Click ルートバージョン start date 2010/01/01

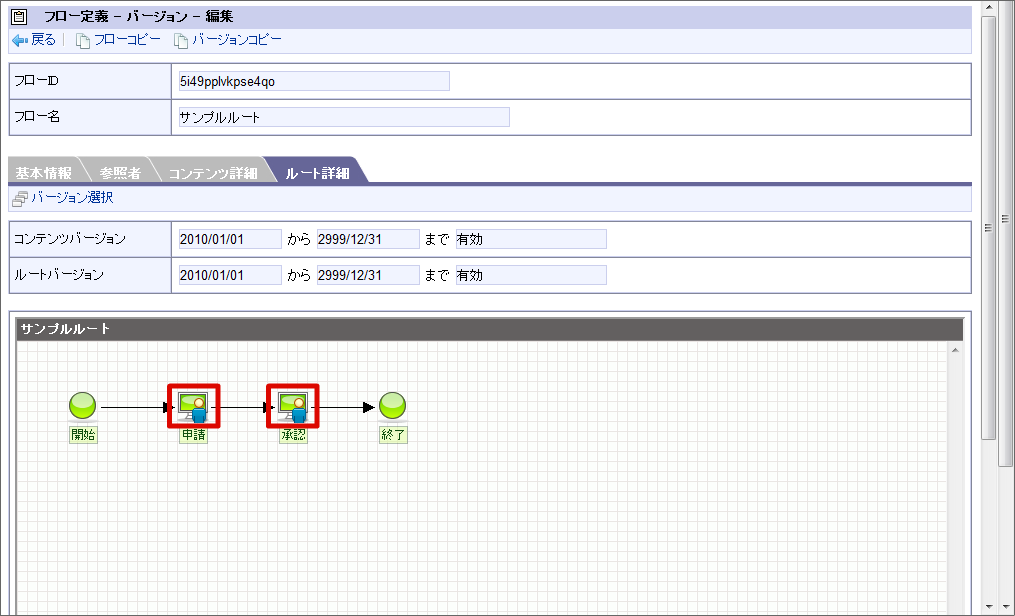point(230,275)
